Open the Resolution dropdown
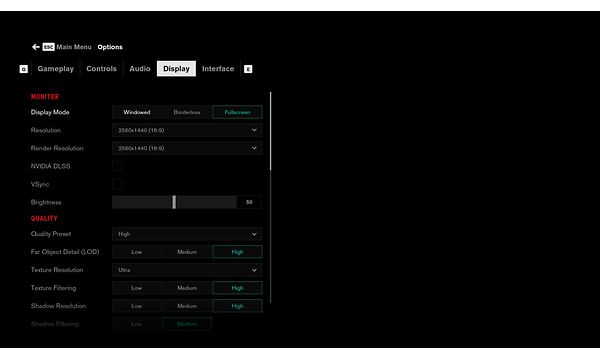The width and height of the screenshot is (600, 360). click(187, 130)
